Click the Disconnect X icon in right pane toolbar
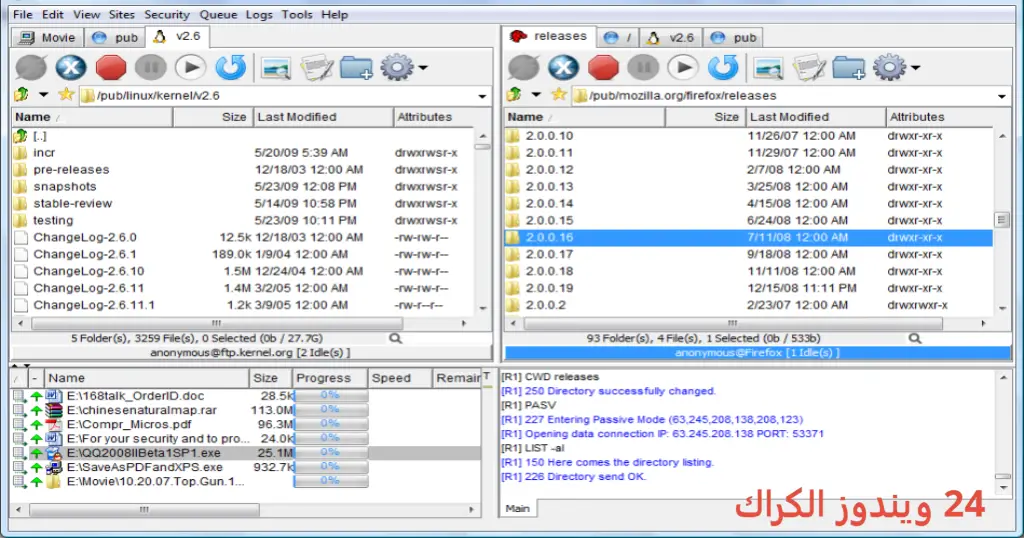Image resolution: width=1024 pixels, height=538 pixels. coord(563,67)
